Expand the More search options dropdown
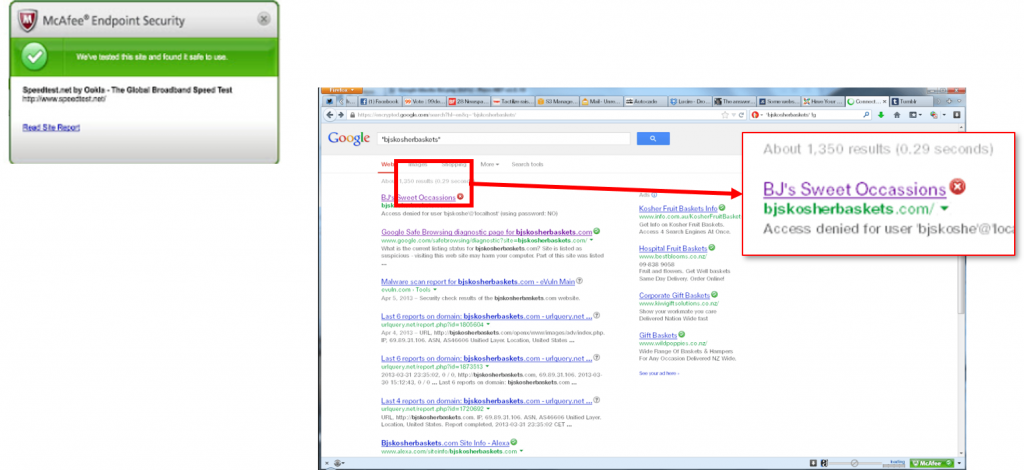The image size is (1024, 470). (490, 164)
